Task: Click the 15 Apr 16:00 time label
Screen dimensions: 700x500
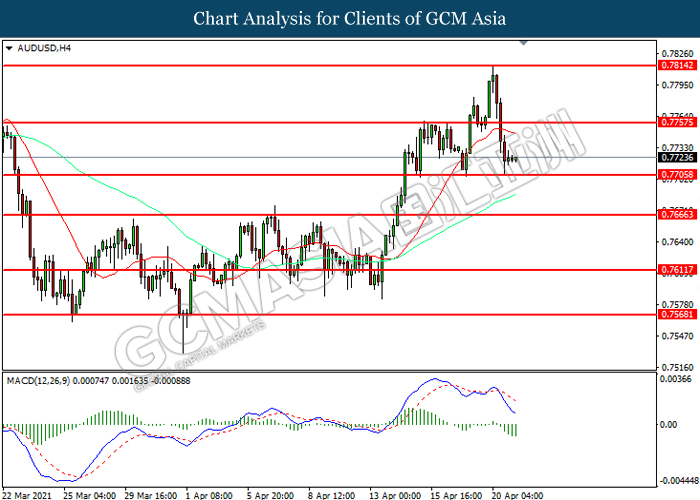Action: coord(456,495)
